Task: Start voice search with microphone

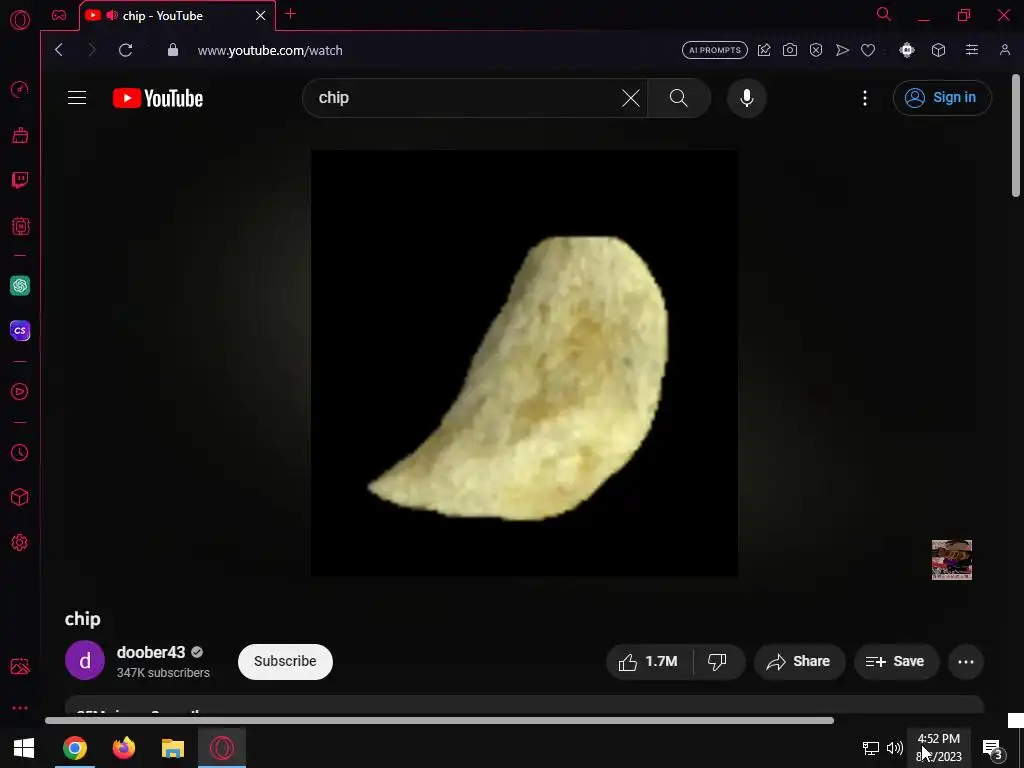Action: pos(746,98)
